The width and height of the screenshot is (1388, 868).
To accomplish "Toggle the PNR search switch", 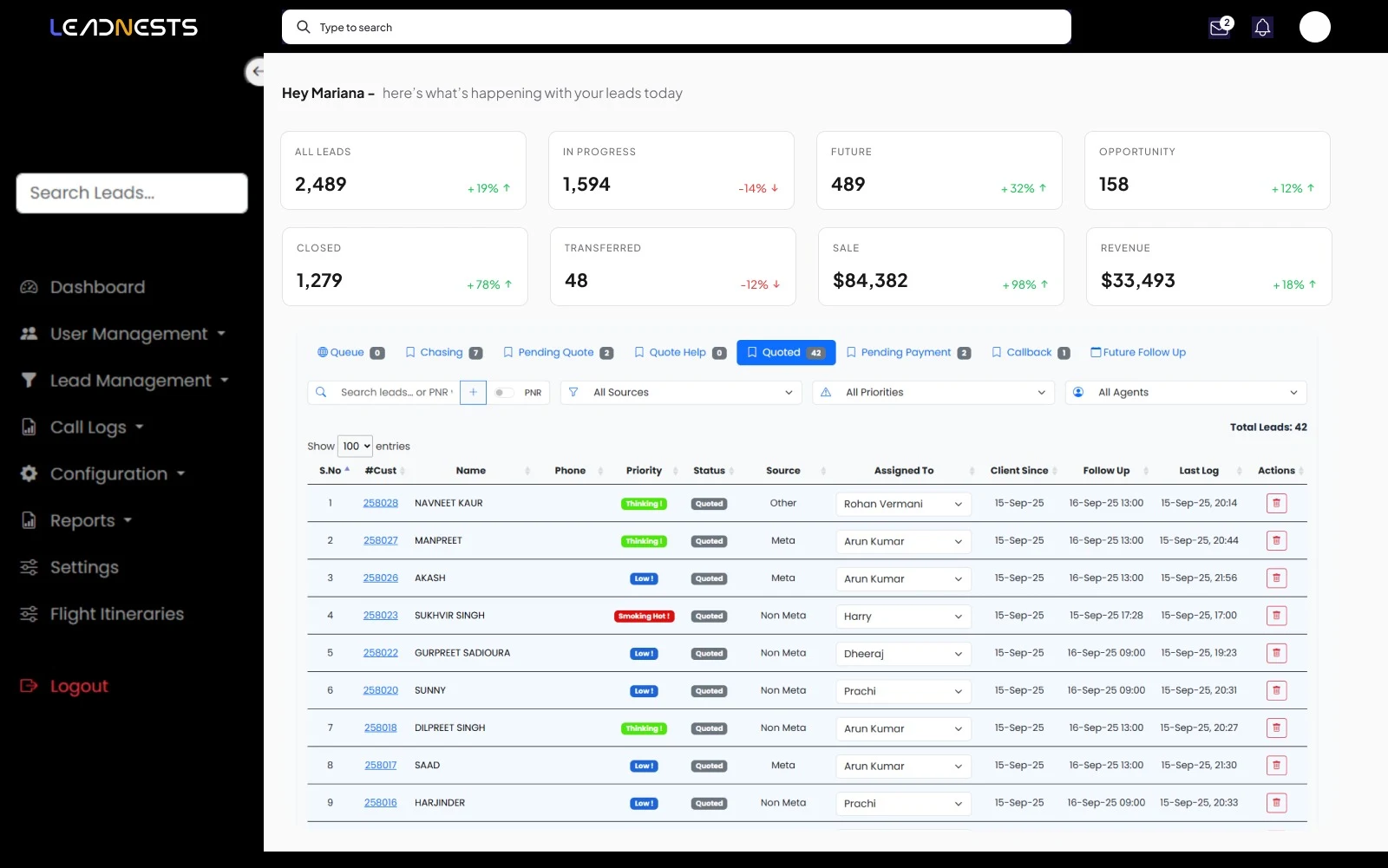I will coord(503,393).
